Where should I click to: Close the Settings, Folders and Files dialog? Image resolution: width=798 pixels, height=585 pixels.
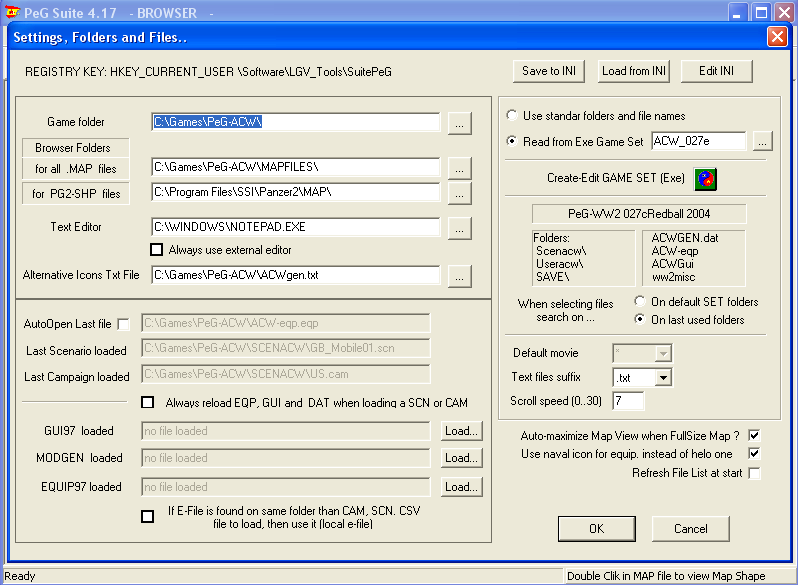(777, 37)
